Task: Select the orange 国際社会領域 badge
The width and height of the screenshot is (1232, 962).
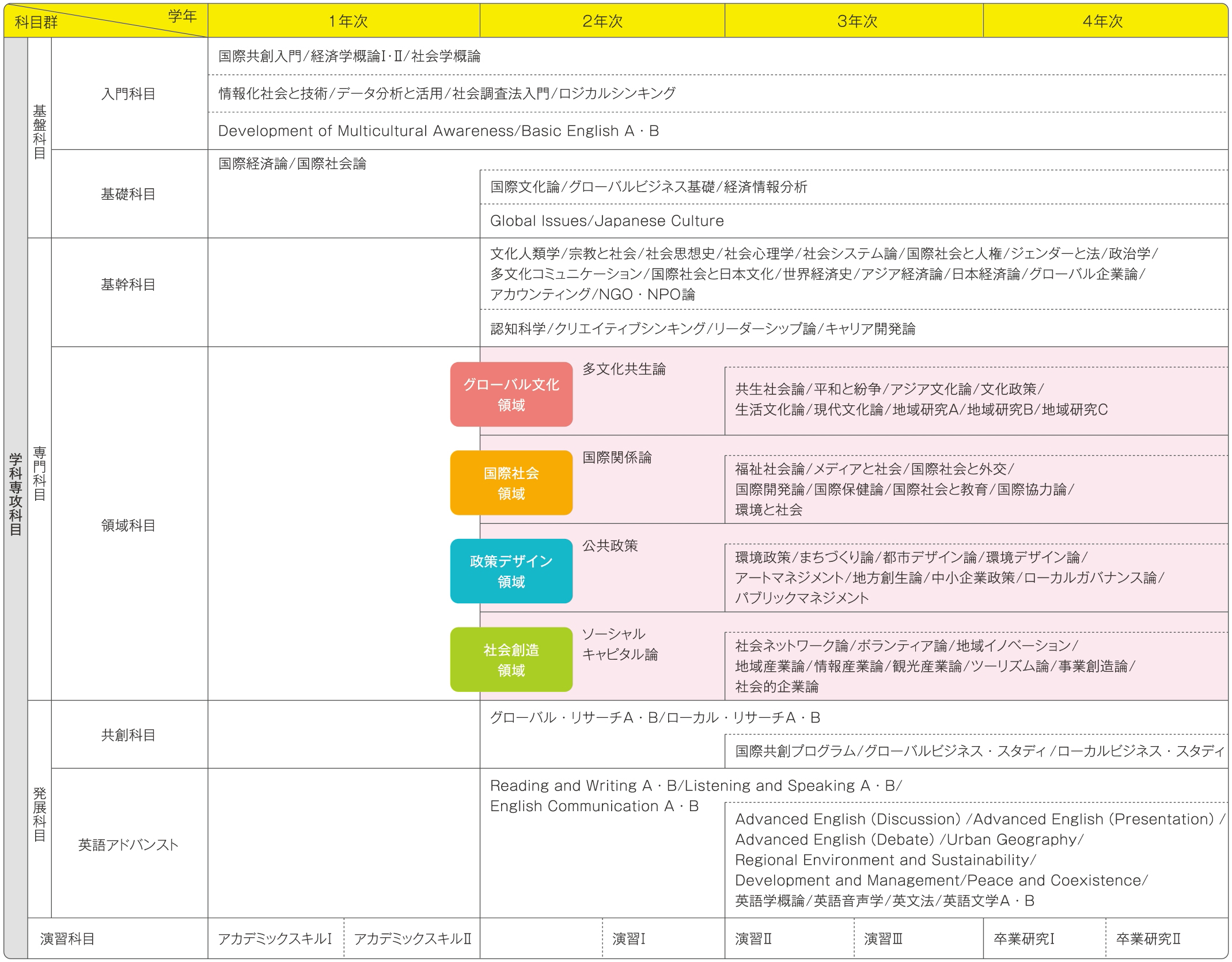Action: (x=511, y=483)
